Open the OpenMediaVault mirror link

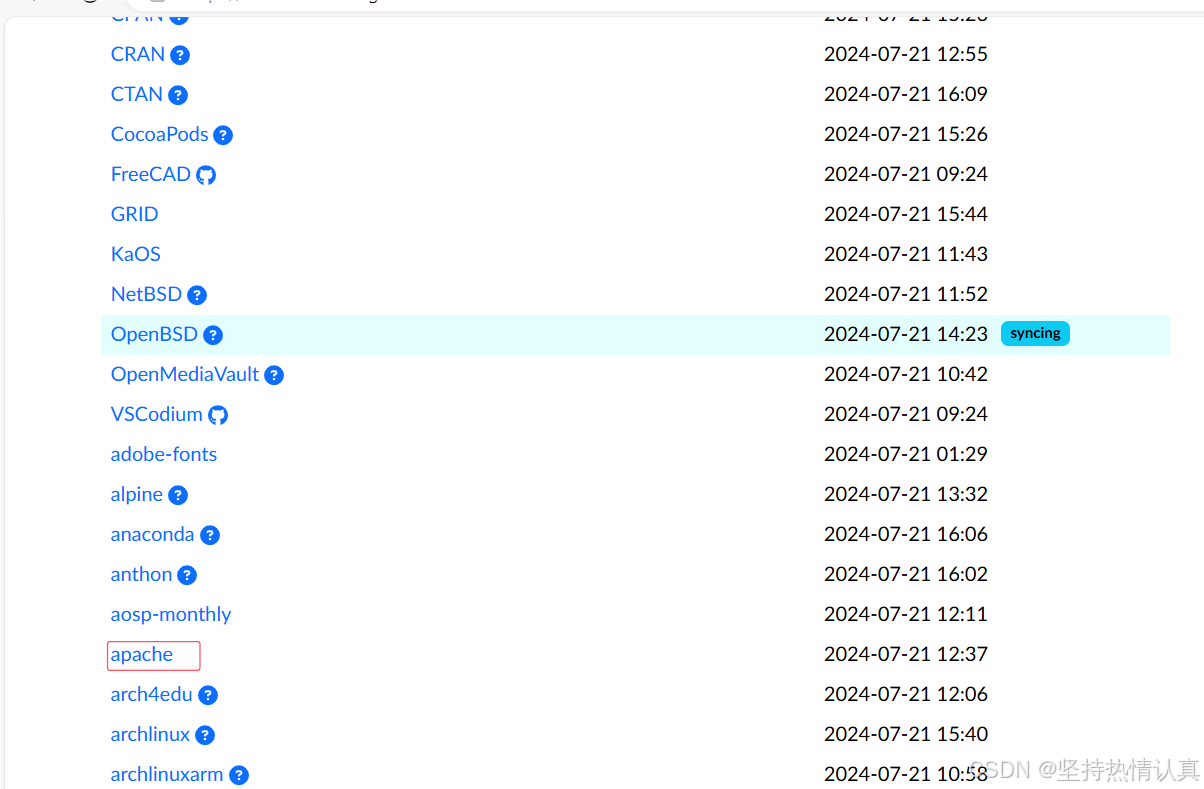(x=185, y=374)
